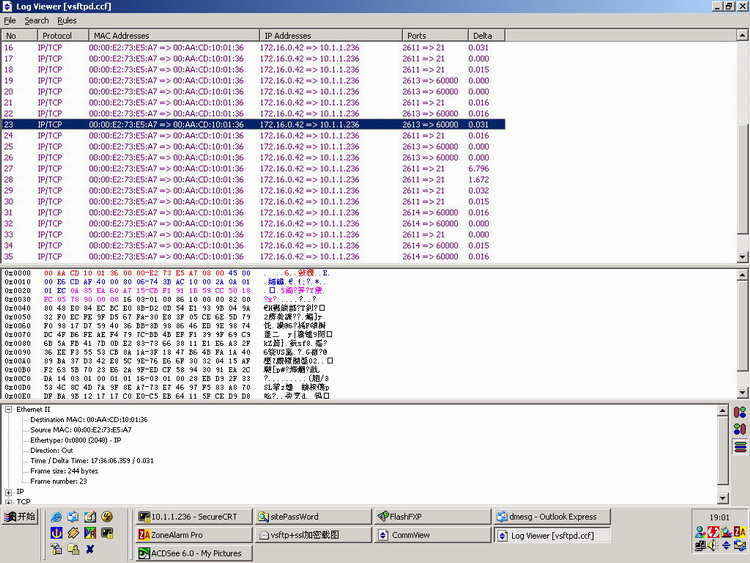Collapse the Ethernet II tree node
The image size is (750, 563).
[8, 409]
